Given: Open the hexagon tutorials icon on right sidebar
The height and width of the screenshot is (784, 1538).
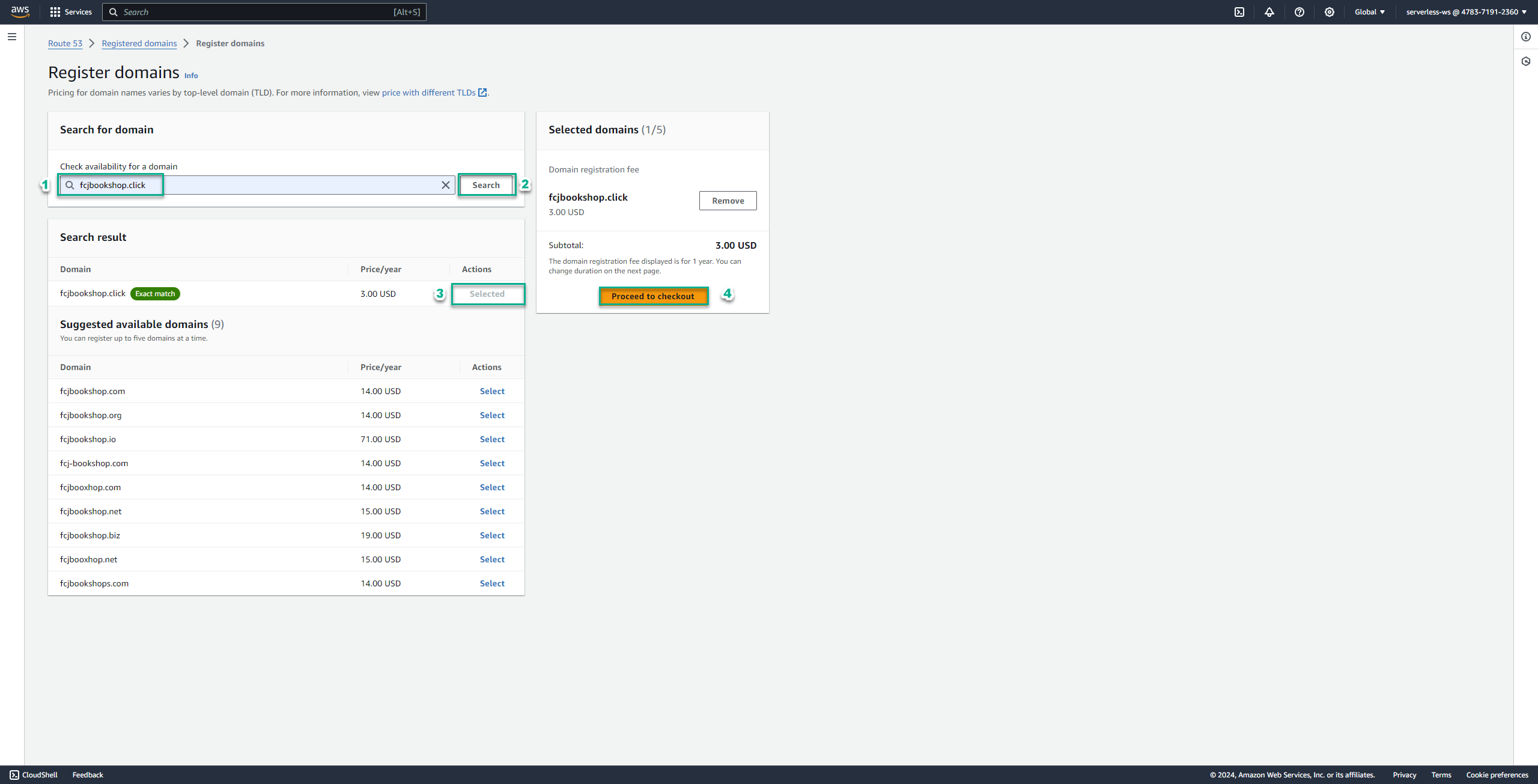Looking at the screenshot, I should (1526, 61).
